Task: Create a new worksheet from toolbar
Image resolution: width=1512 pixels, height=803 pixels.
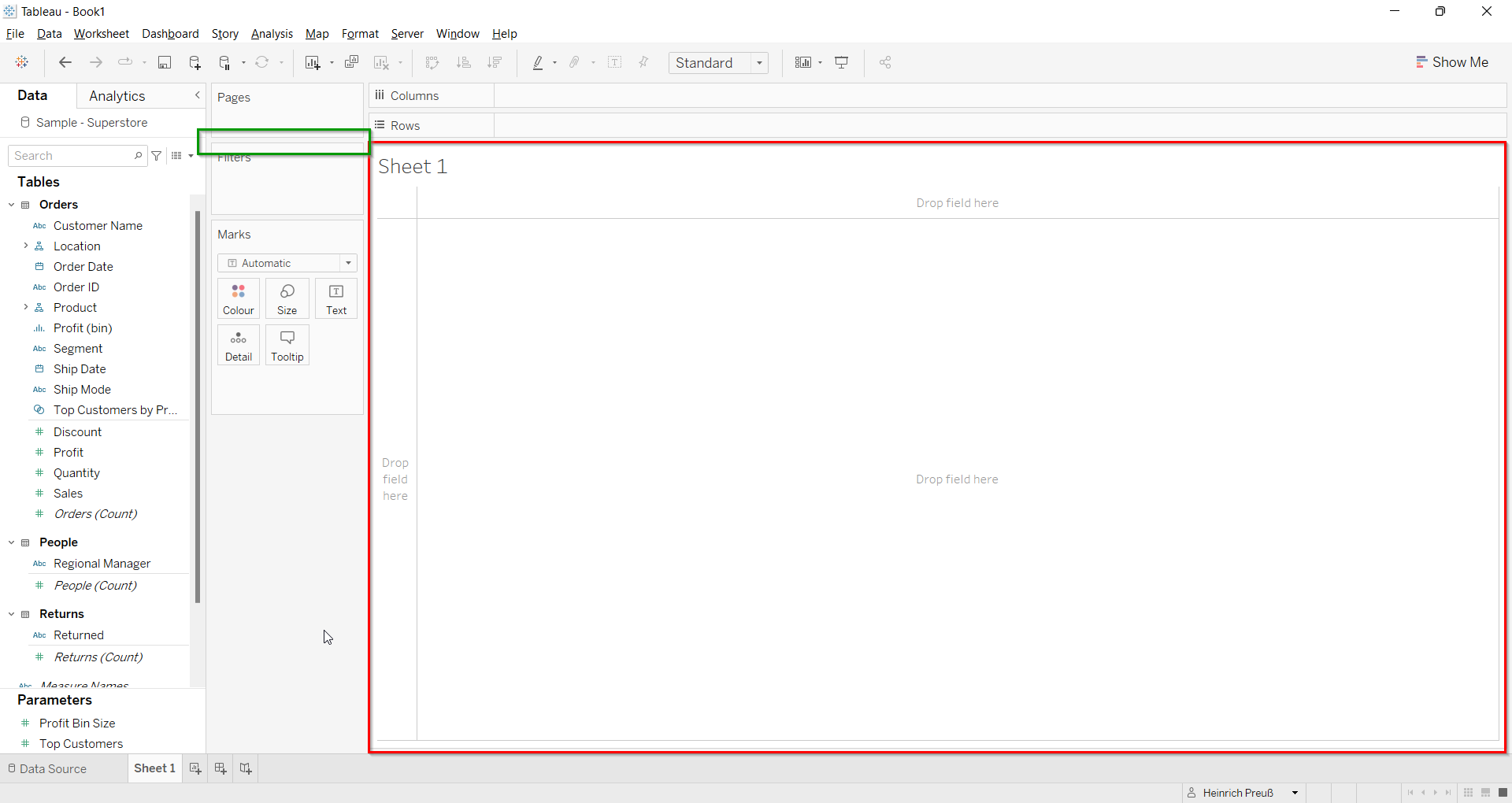Action: click(313, 62)
